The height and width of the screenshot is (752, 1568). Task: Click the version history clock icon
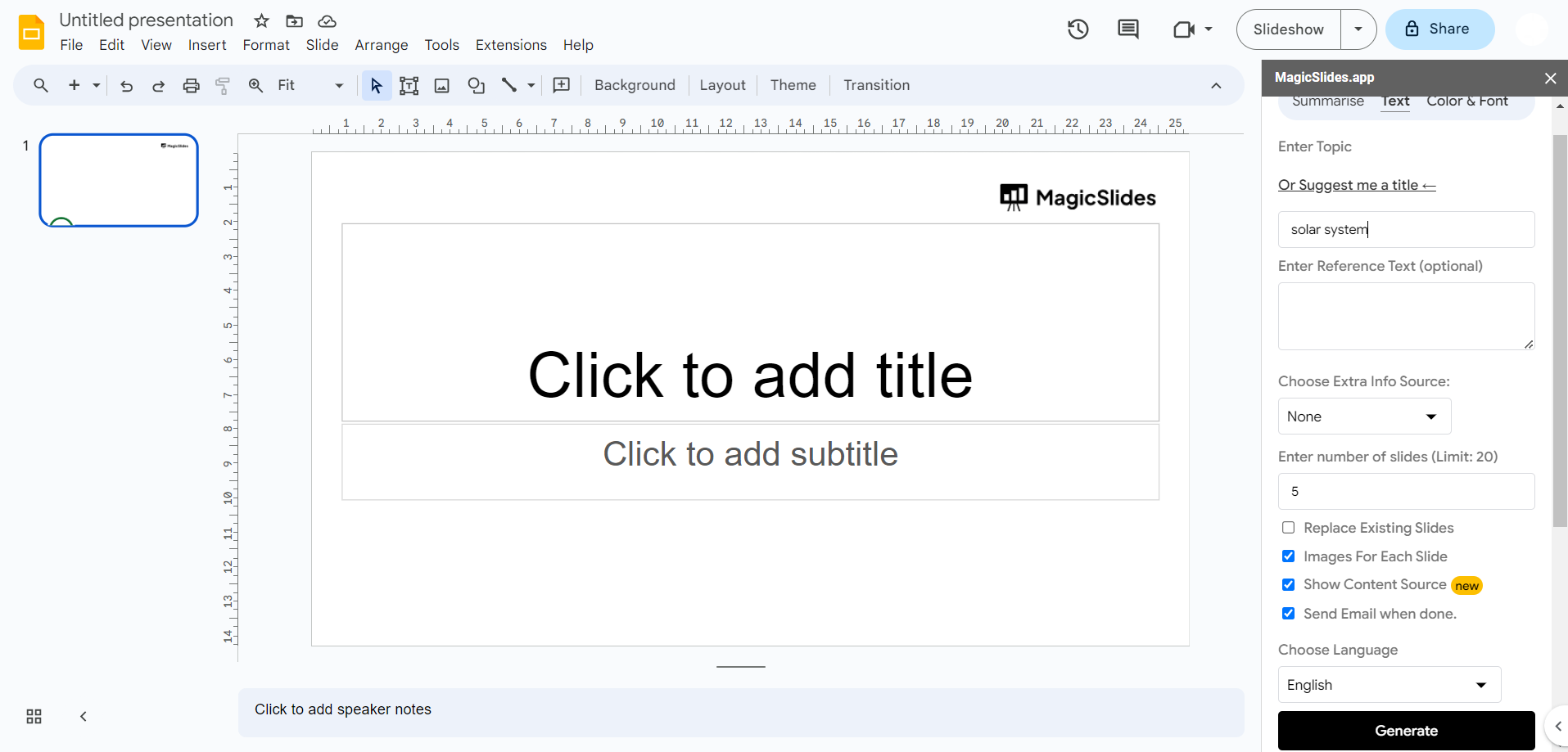(x=1078, y=29)
